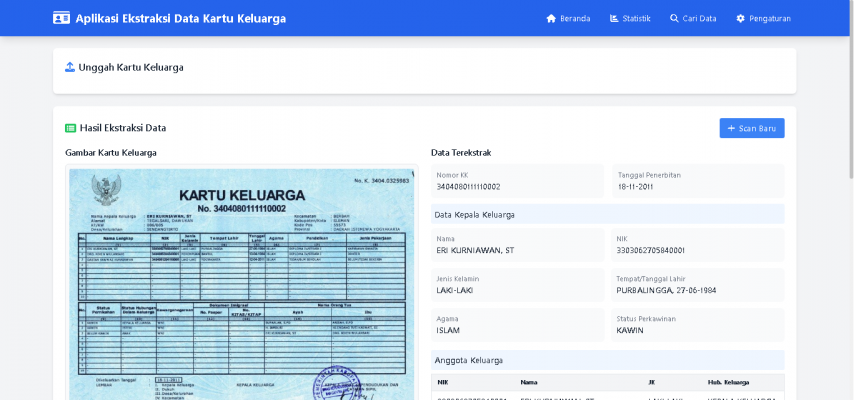Open the Statistik menu item
The width and height of the screenshot is (854, 400).
pos(630,19)
